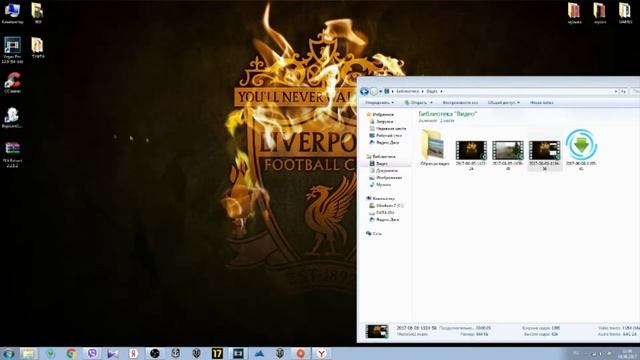
Task: Click the Explorer icon on the taskbar
Action: pyautogui.click(x=29, y=353)
